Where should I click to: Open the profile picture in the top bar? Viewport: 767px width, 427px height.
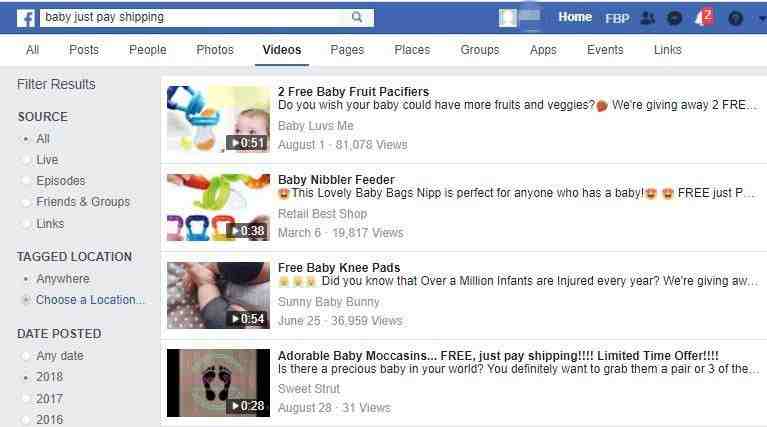click(x=508, y=18)
